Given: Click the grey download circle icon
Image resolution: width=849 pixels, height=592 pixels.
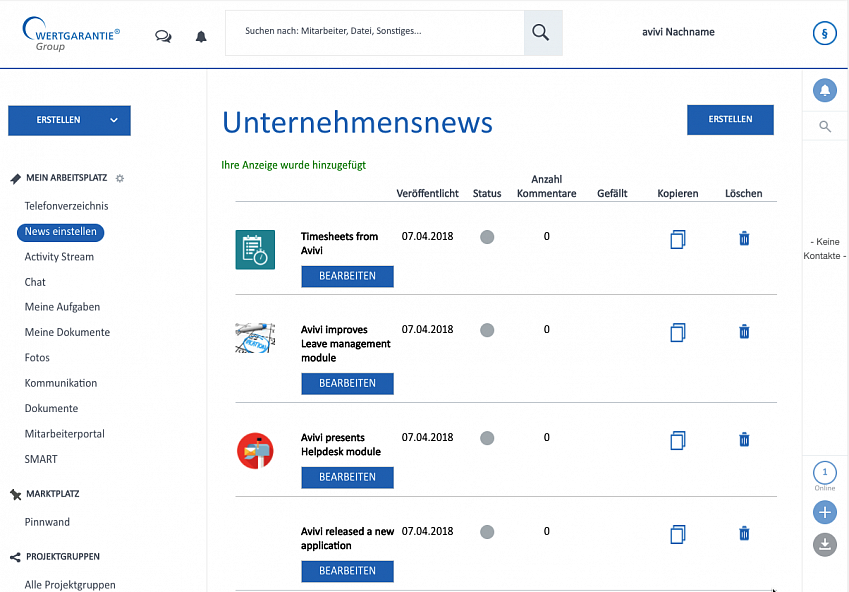Looking at the screenshot, I should tap(825, 544).
